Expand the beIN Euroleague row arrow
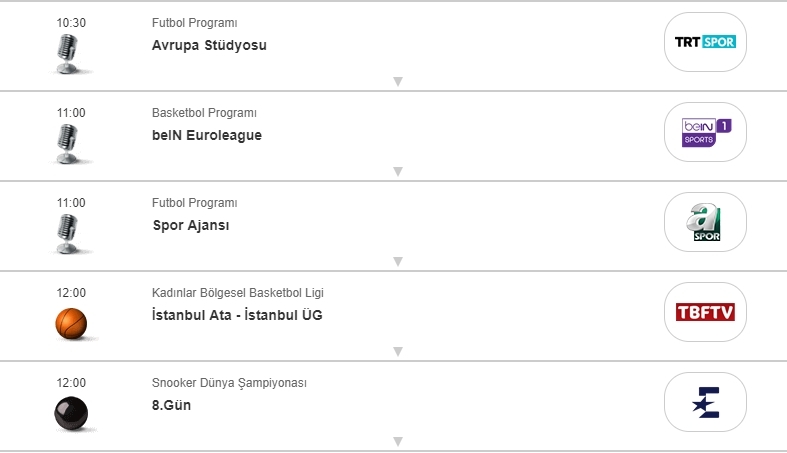This screenshot has width=787, height=453. click(x=397, y=171)
